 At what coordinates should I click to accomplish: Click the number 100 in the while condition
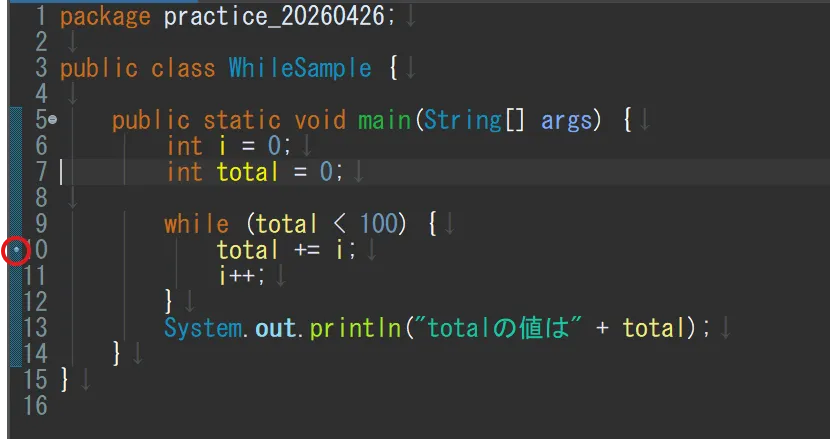pos(378,224)
